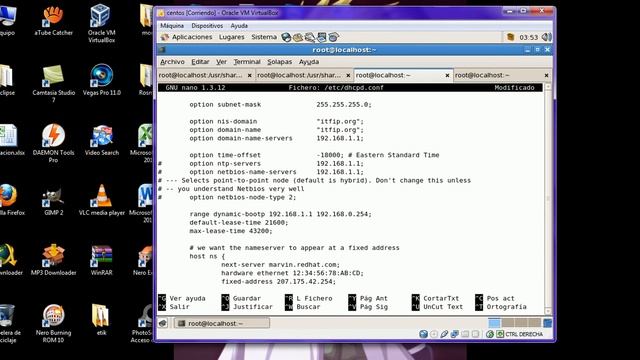Click the 'Buscar' nano shortcut label
640x360 pixels.
(x=308, y=307)
